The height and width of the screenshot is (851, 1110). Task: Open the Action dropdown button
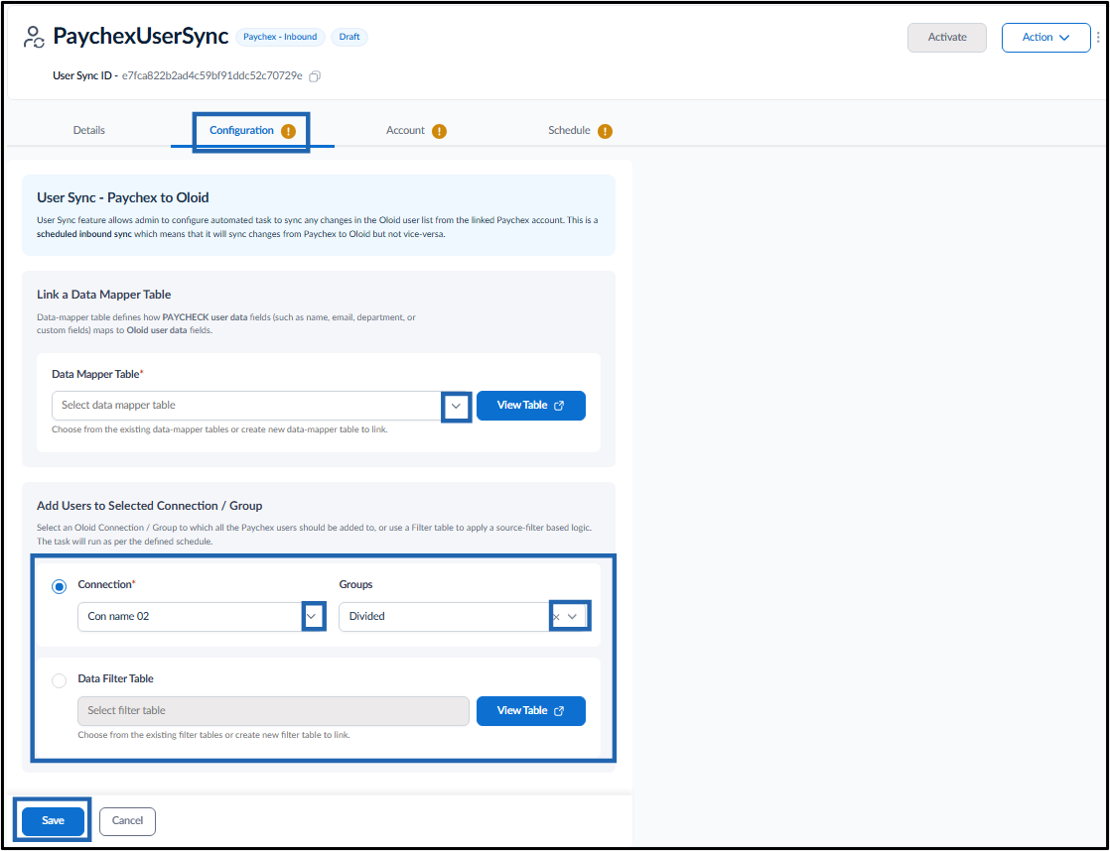click(x=1046, y=38)
